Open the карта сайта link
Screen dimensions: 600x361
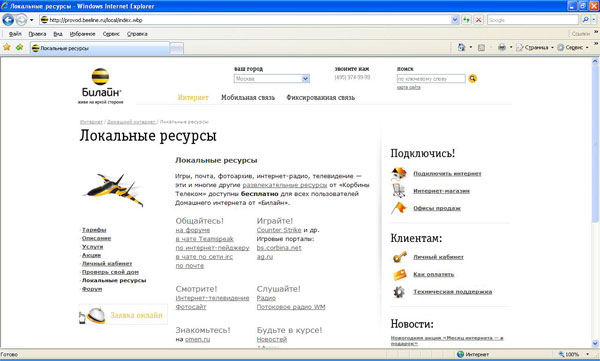tap(409, 87)
